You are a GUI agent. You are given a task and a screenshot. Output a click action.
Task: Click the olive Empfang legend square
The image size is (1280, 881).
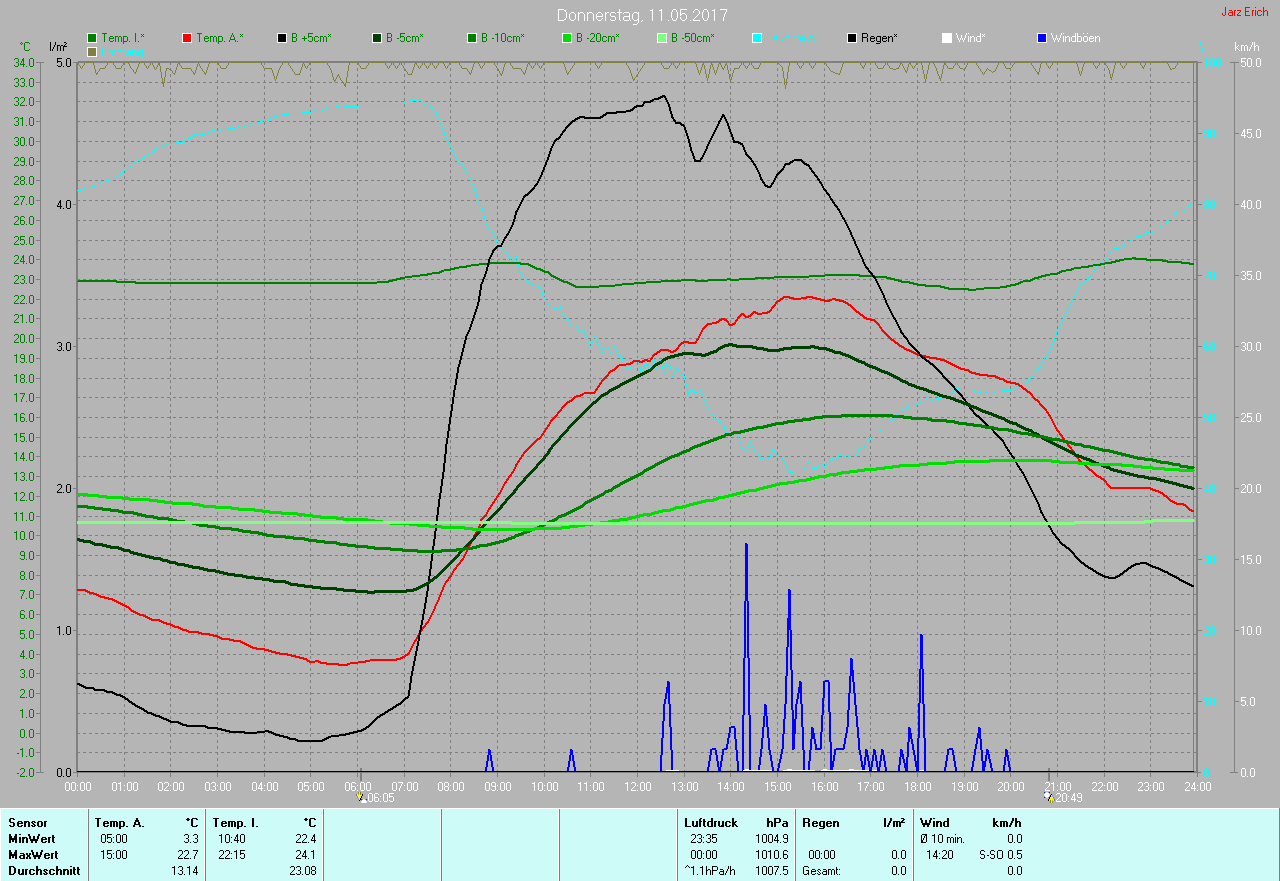click(93, 51)
